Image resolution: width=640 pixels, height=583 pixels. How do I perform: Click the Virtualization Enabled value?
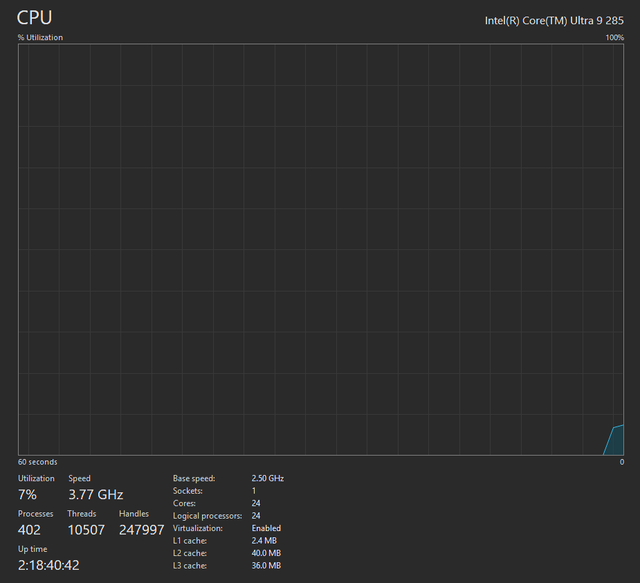(x=266, y=528)
